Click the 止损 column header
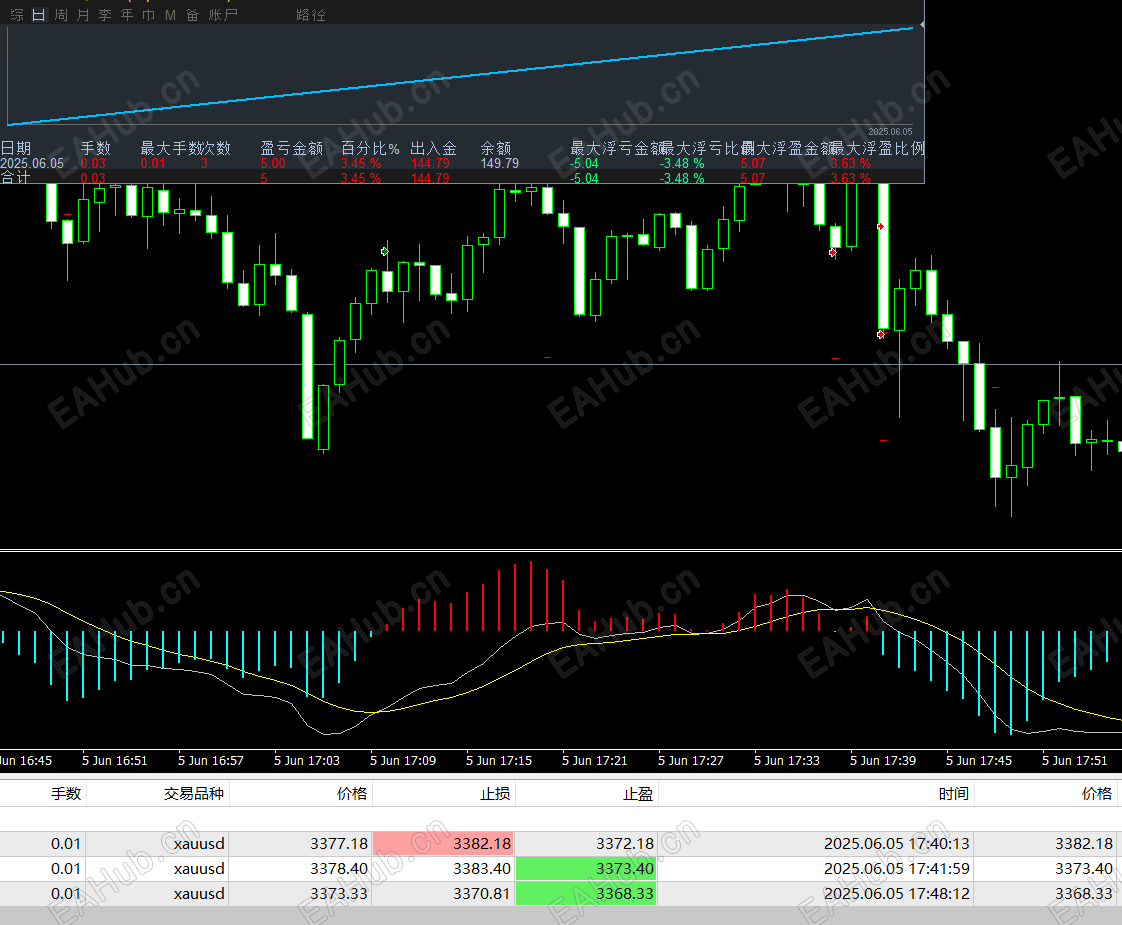The image size is (1122, 925). (x=495, y=793)
